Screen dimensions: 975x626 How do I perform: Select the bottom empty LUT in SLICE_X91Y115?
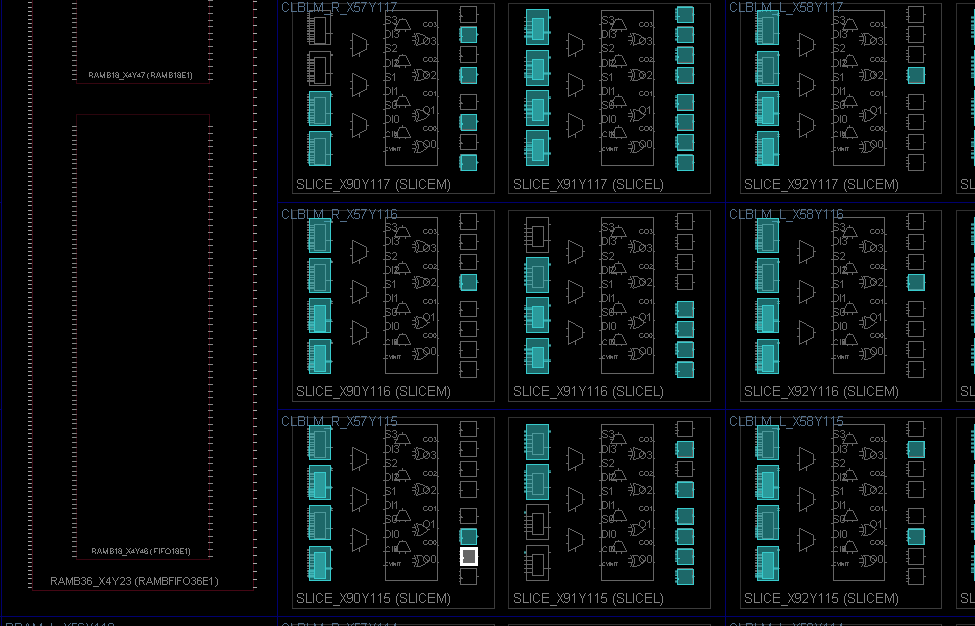537,563
